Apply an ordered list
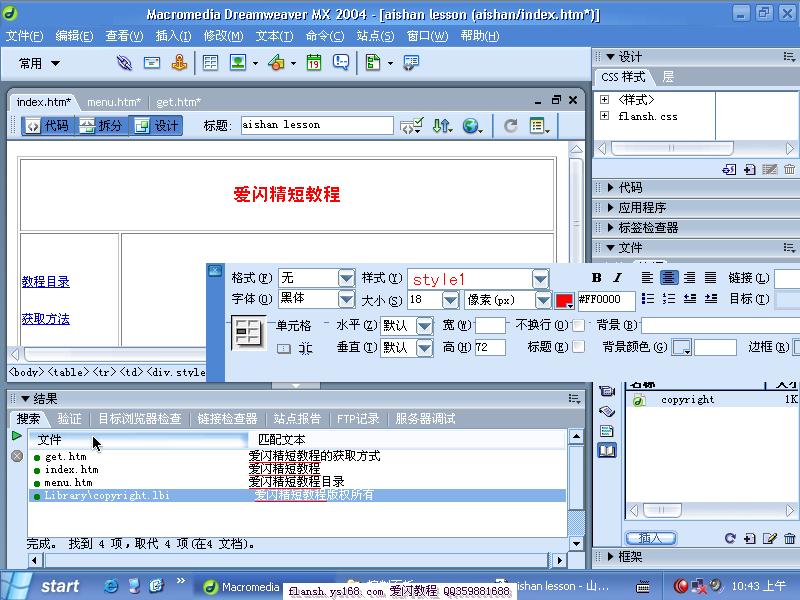This screenshot has height=600, width=800. [668, 299]
